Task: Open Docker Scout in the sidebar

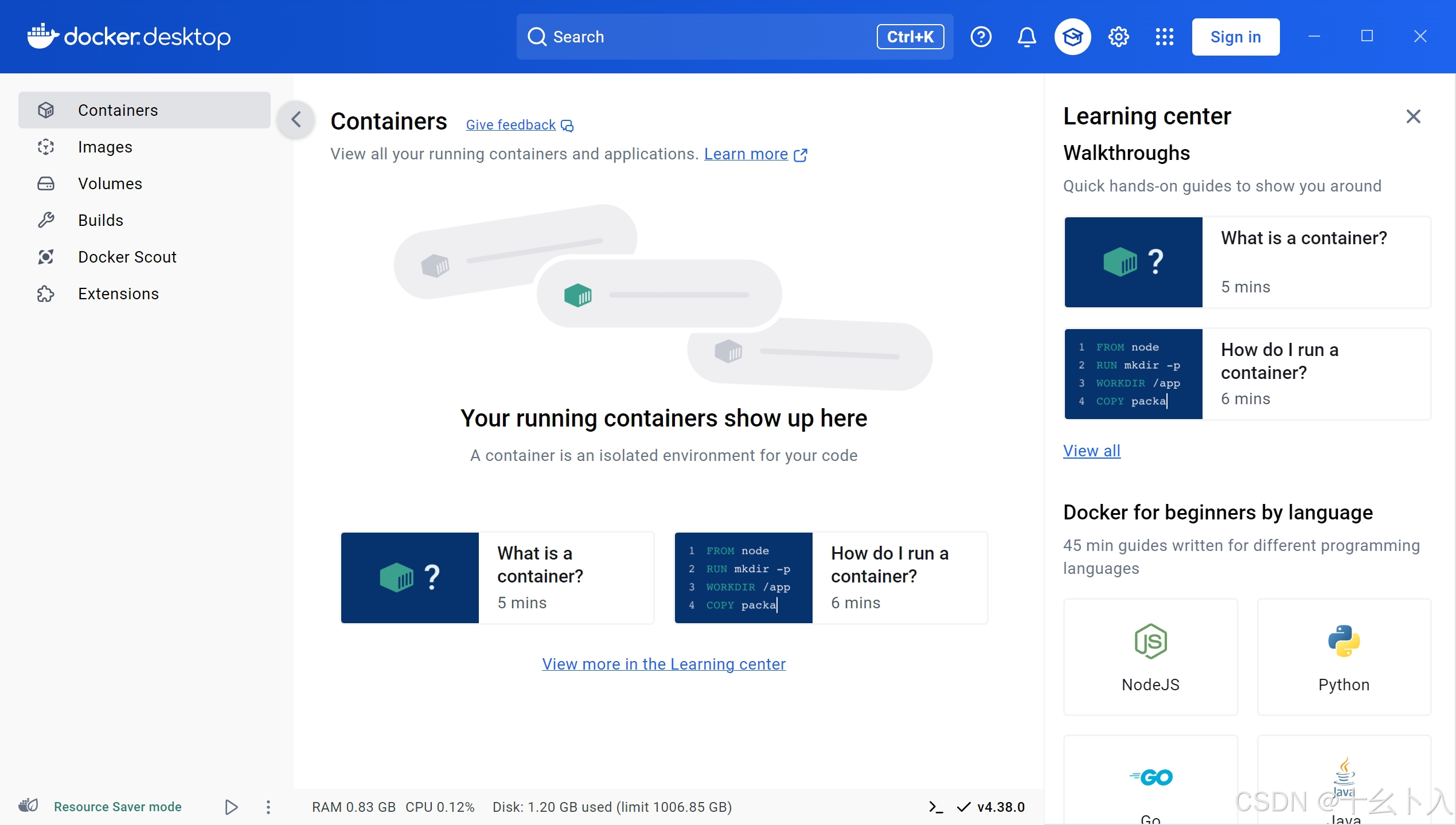Action: pos(127,257)
